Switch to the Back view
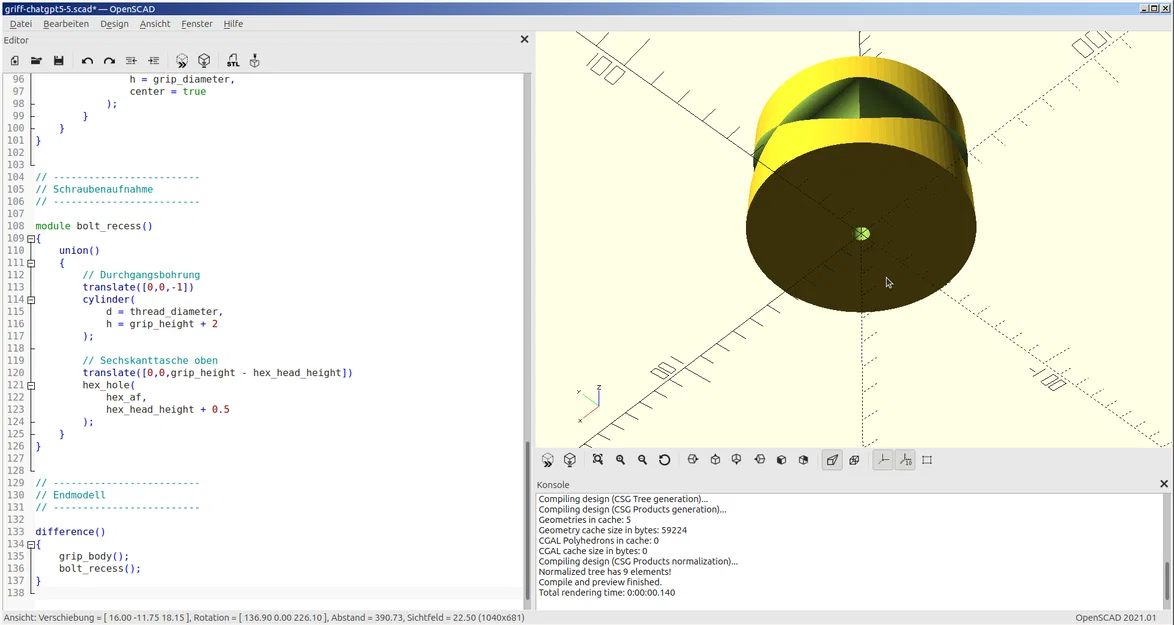This screenshot has width=1174, height=625. pos(803,460)
